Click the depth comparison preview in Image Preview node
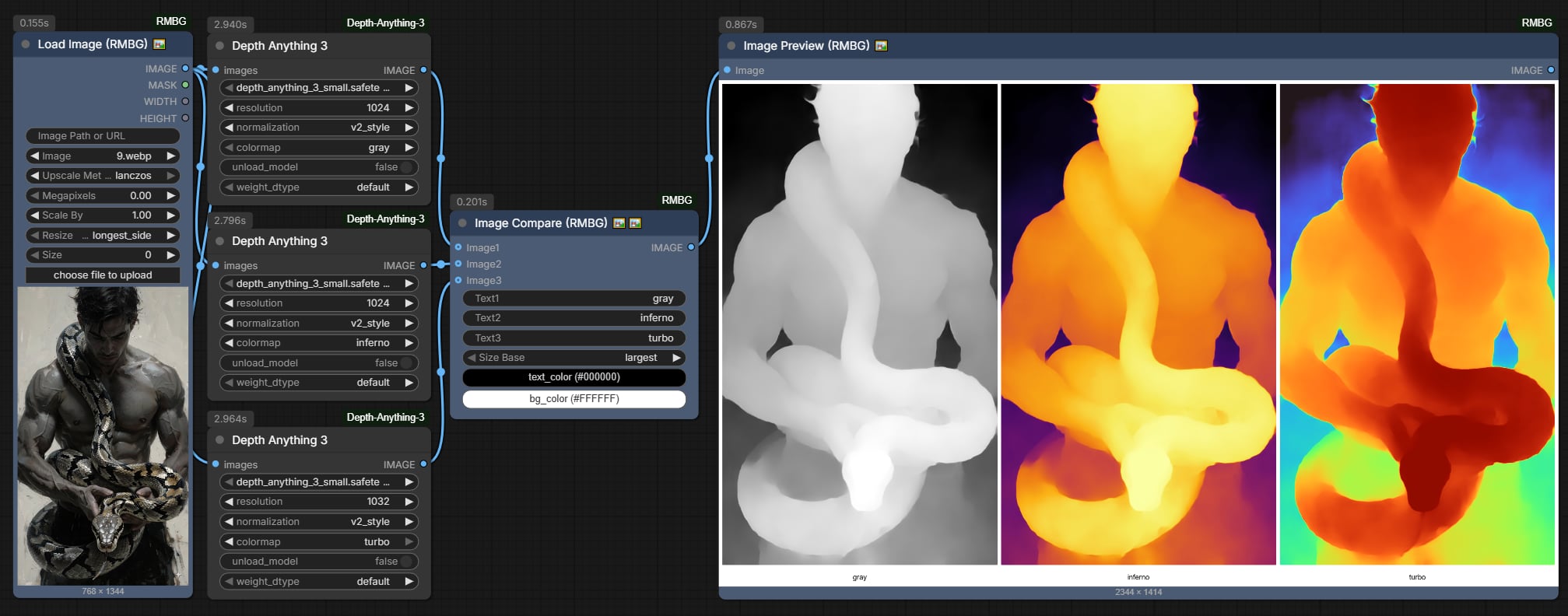This screenshot has width=1568, height=616. pyautogui.click(x=1138, y=334)
